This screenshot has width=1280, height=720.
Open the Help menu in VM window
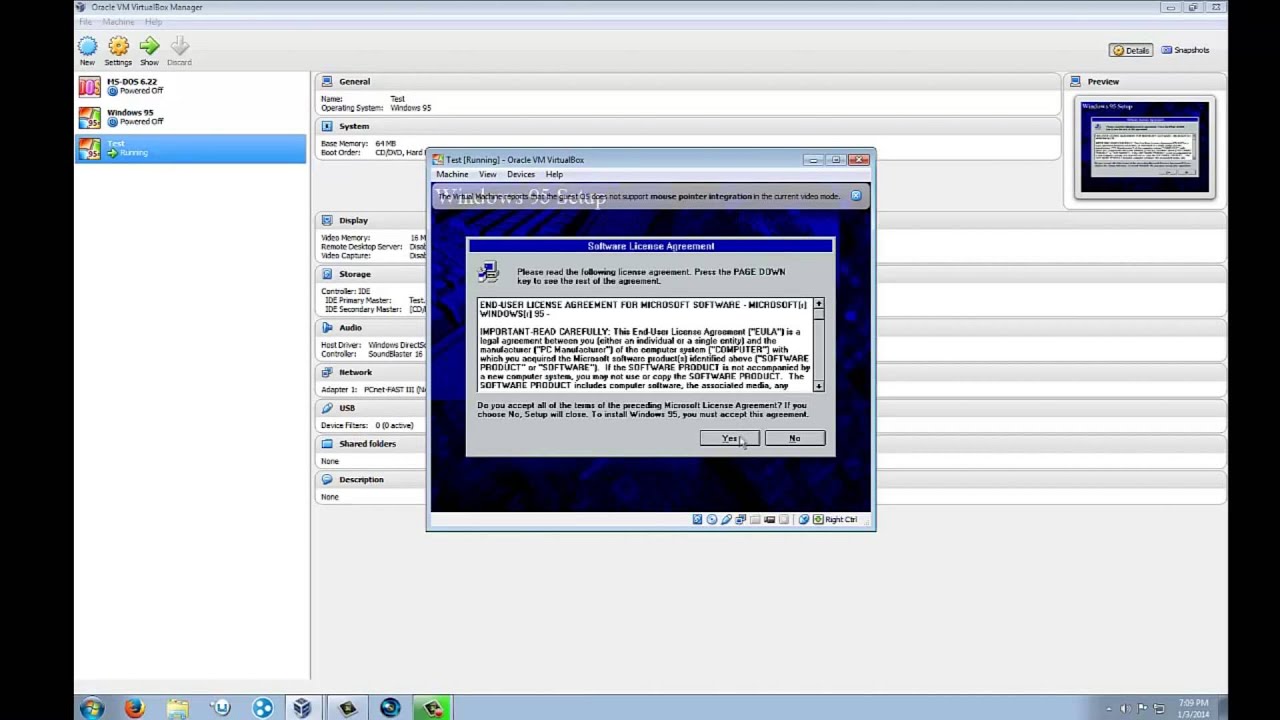554,174
